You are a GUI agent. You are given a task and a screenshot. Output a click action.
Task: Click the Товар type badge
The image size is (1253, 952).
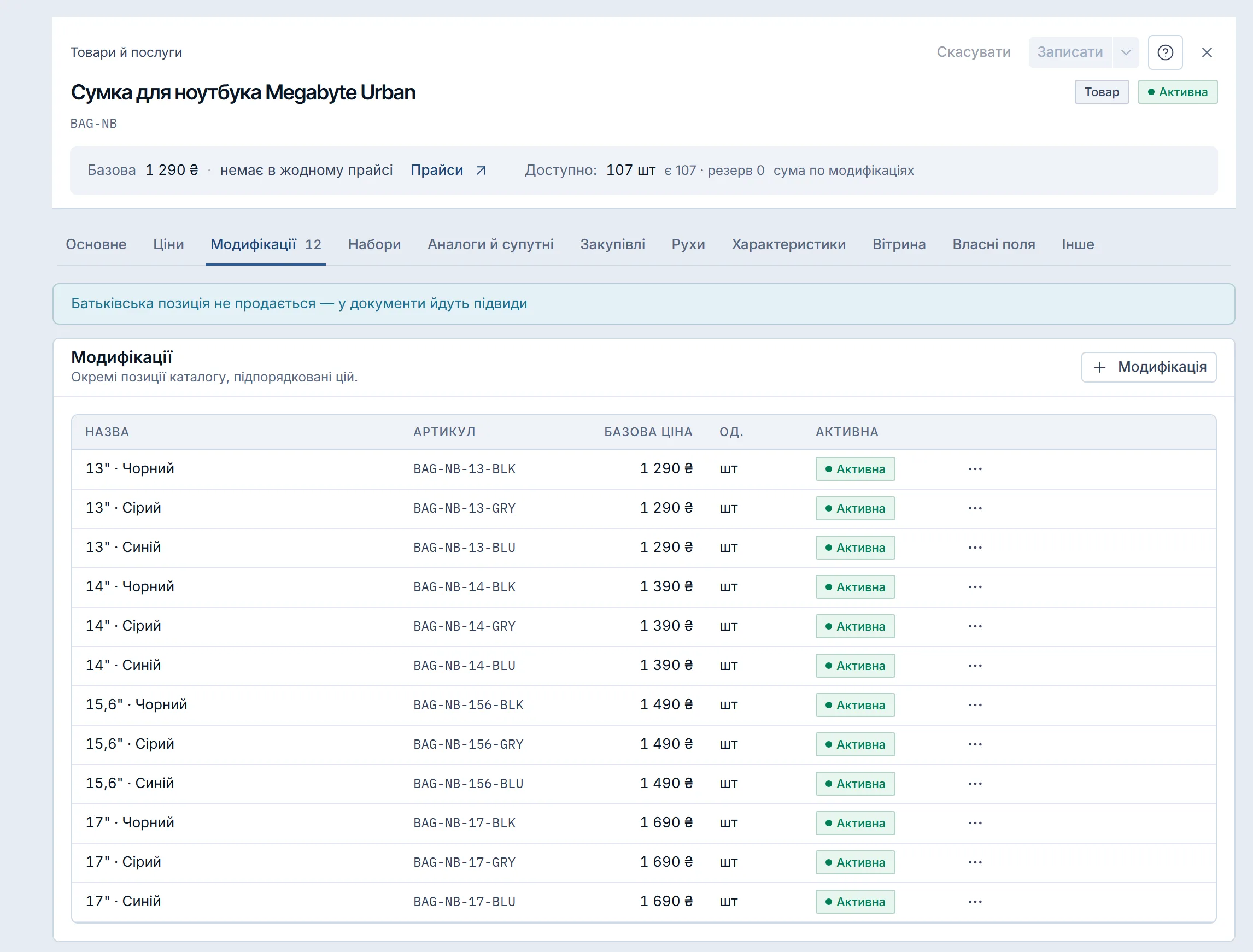coord(1102,92)
